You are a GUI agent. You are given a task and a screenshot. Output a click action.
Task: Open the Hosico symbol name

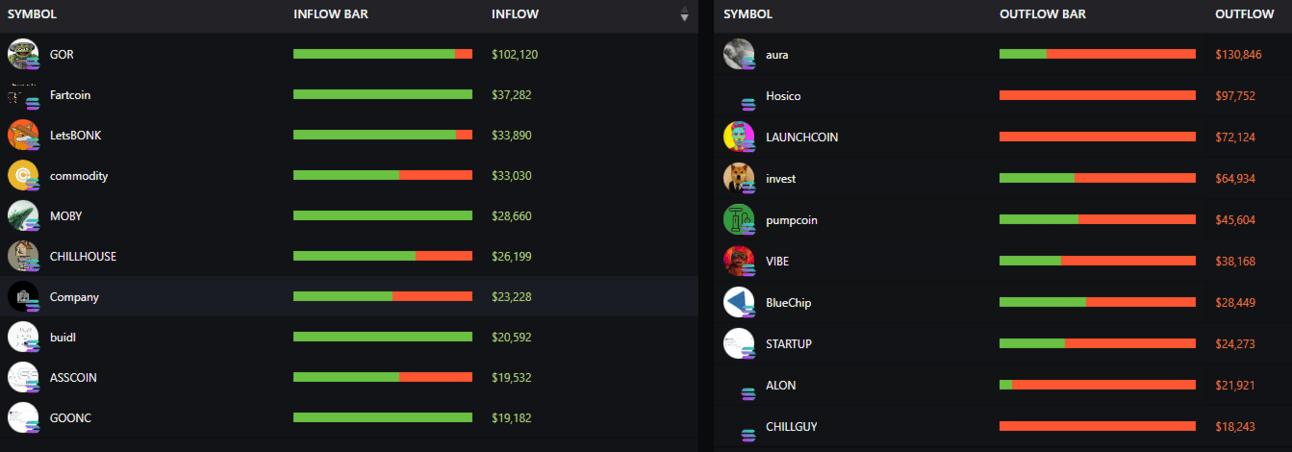pos(783,96)
